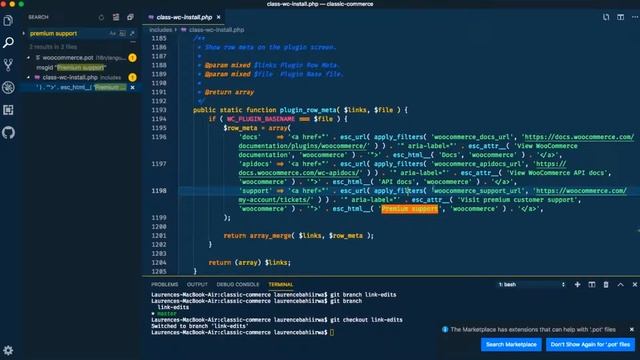Open the GitHub view in activity bar

point(8,133)
